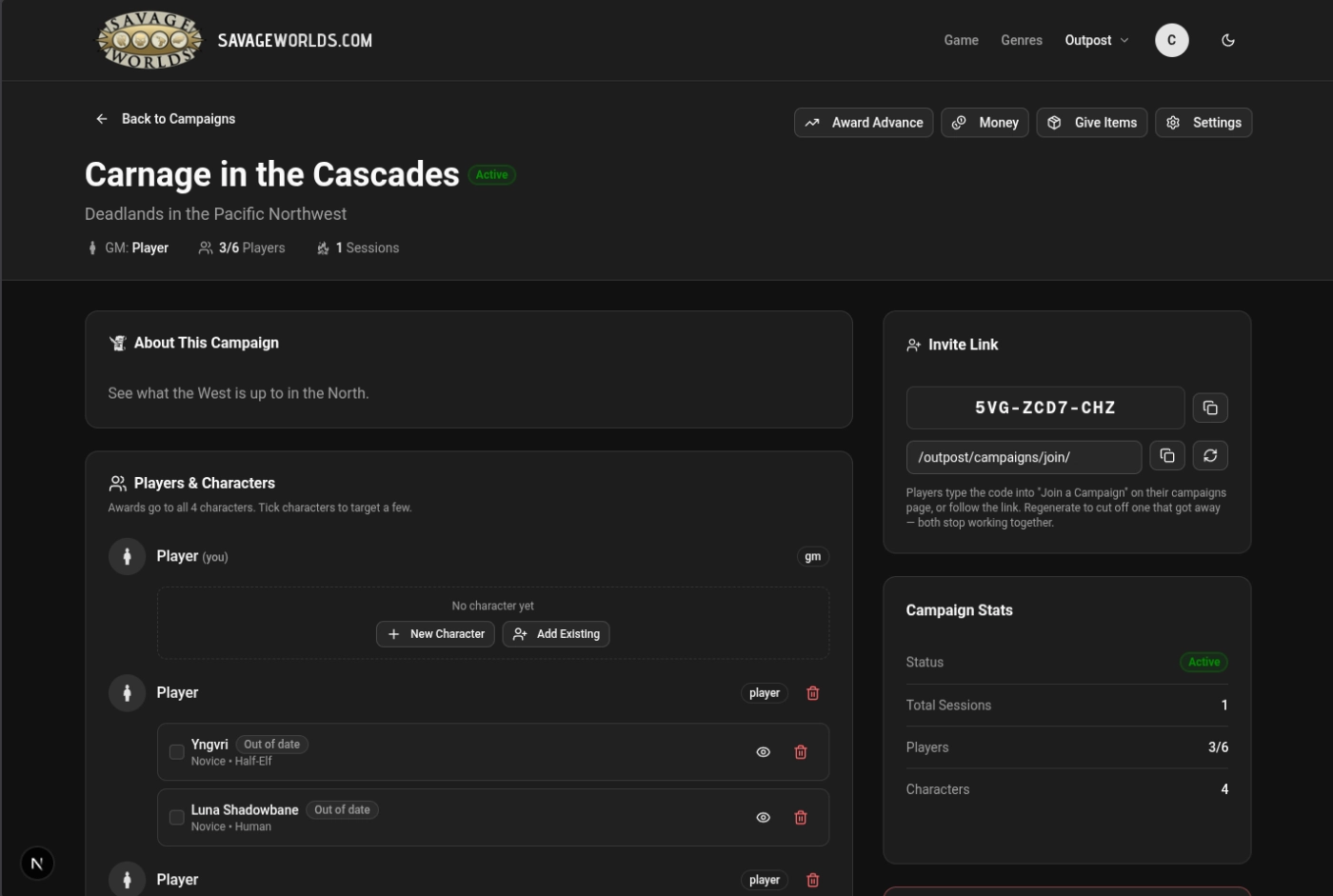
Task: Click the Savage Worlds logo
Action: coord(149,40)
